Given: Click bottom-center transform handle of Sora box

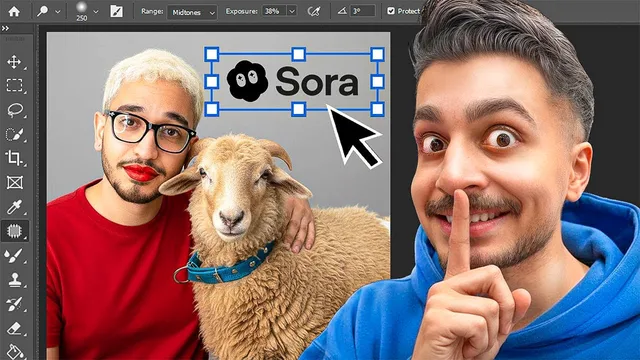Looking at the screenshot, I should point(299,109).
